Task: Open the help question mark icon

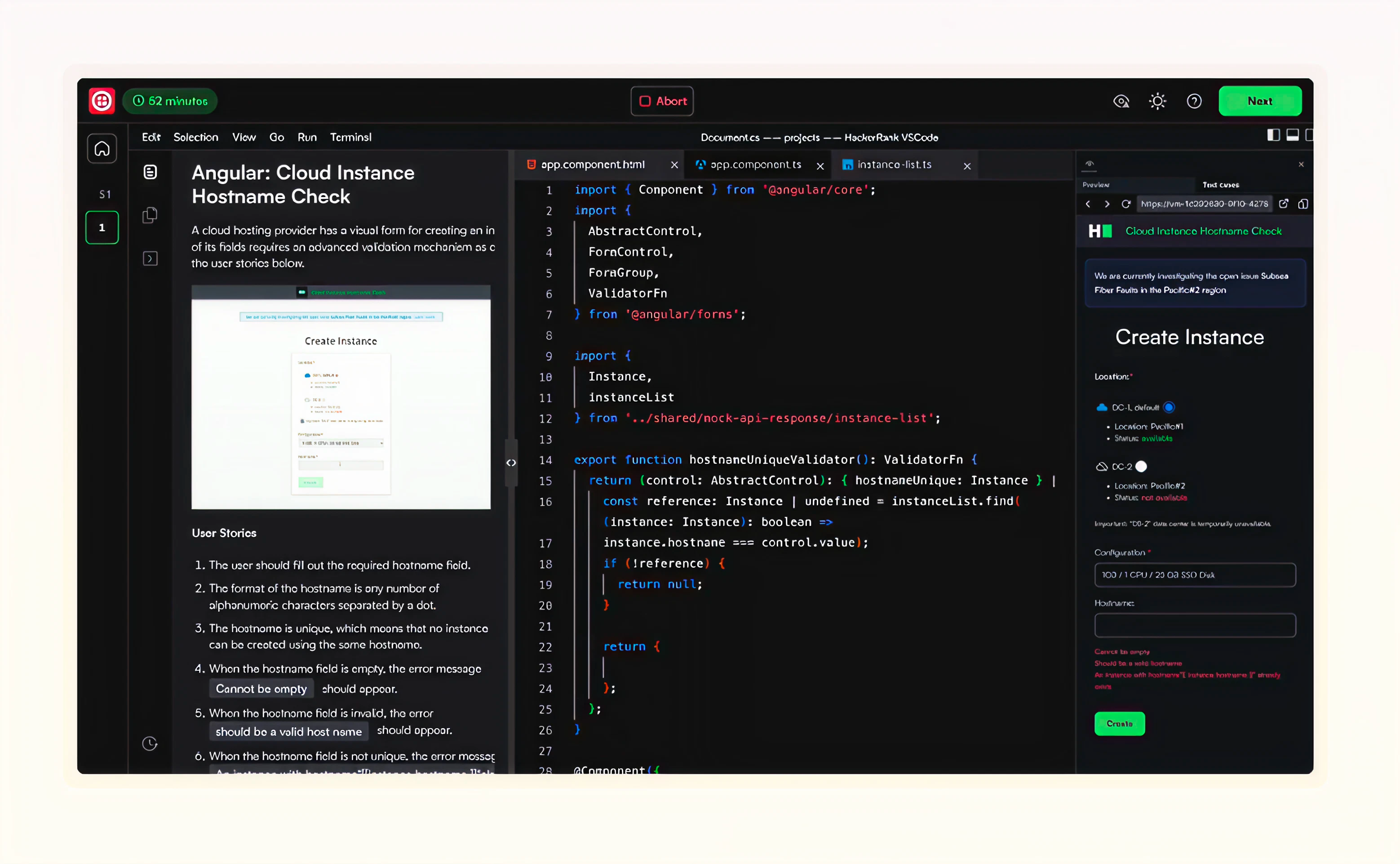Action: 1194,101
